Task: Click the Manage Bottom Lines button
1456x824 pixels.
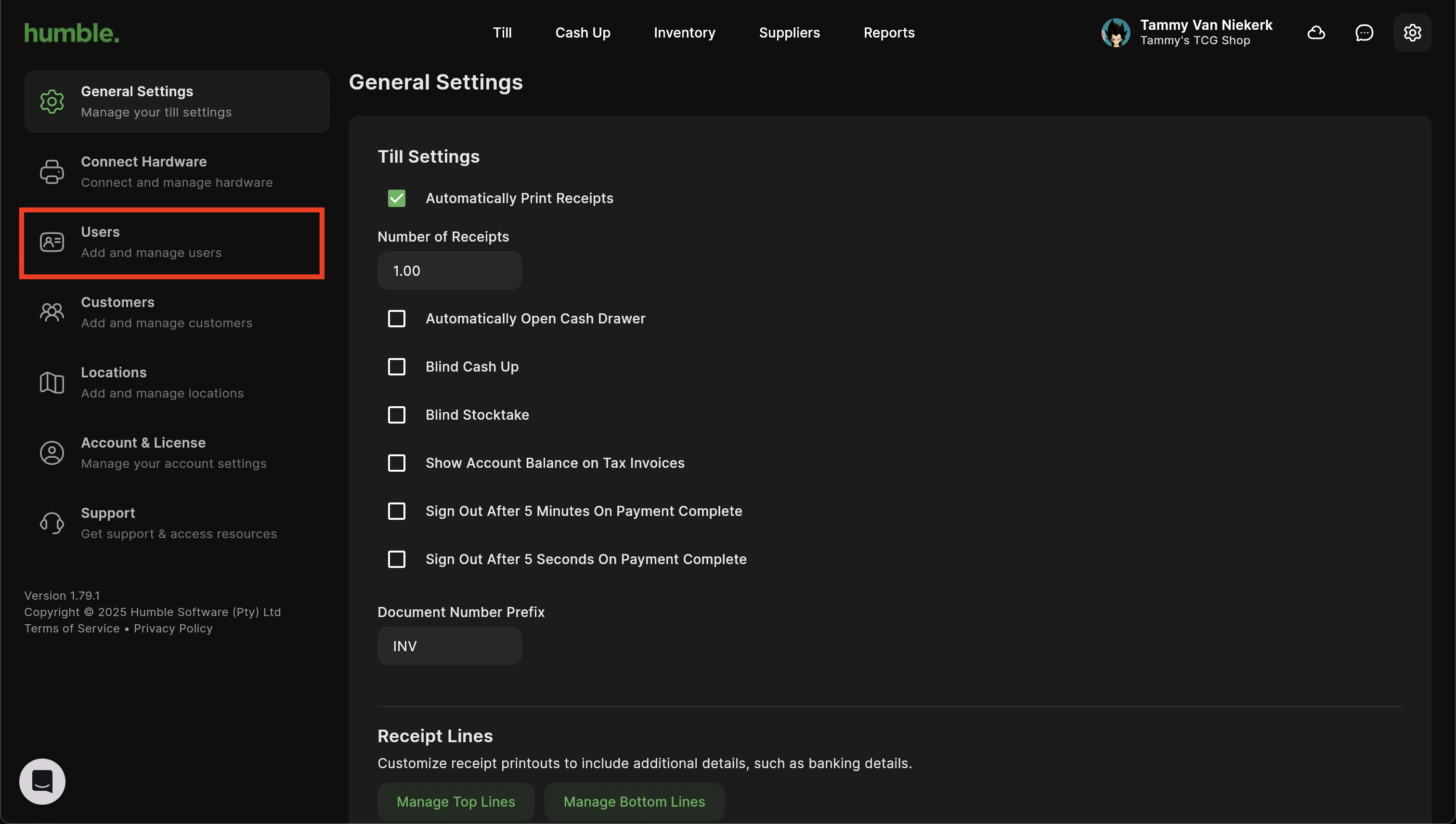Action: coord(634,801)
